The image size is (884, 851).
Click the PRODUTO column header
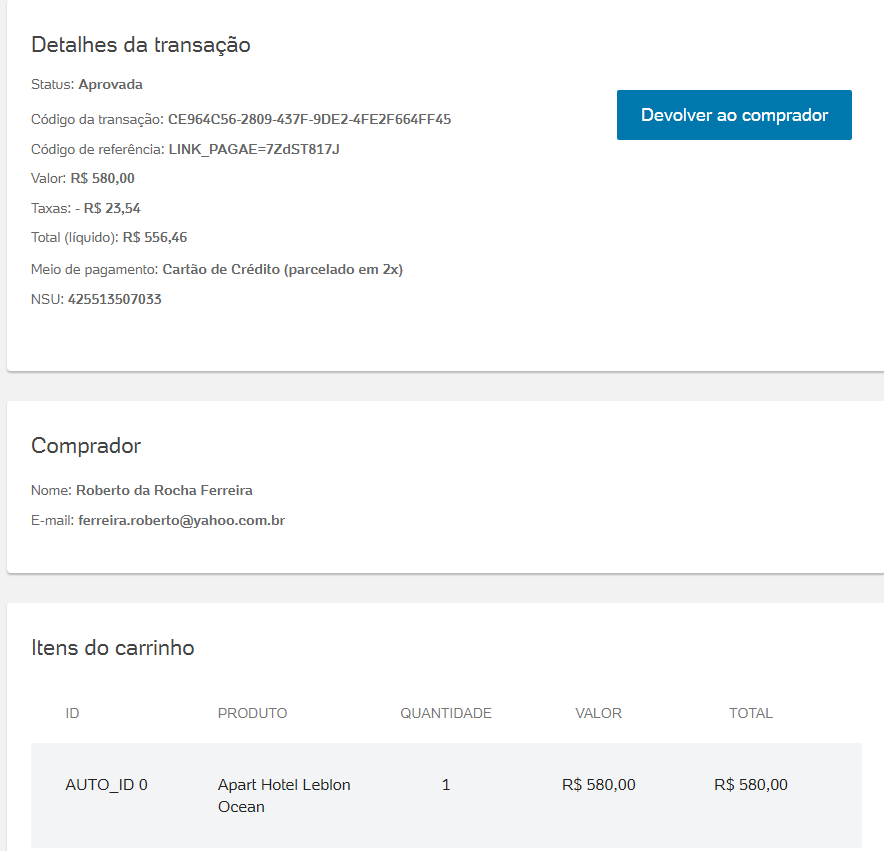252,713
